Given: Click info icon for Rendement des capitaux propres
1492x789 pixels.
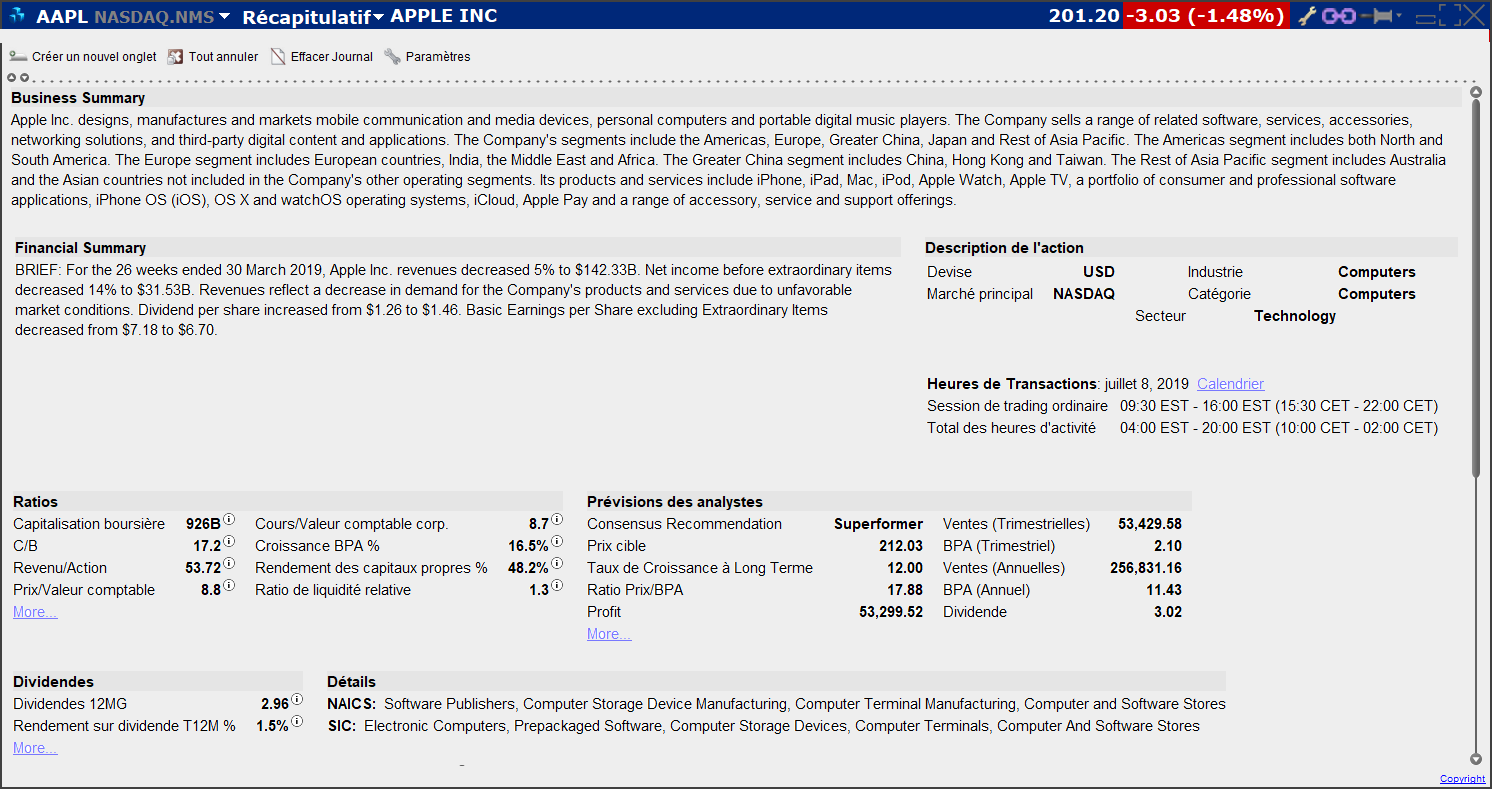Looking at the screenshot, I should [x=557, y=563].
